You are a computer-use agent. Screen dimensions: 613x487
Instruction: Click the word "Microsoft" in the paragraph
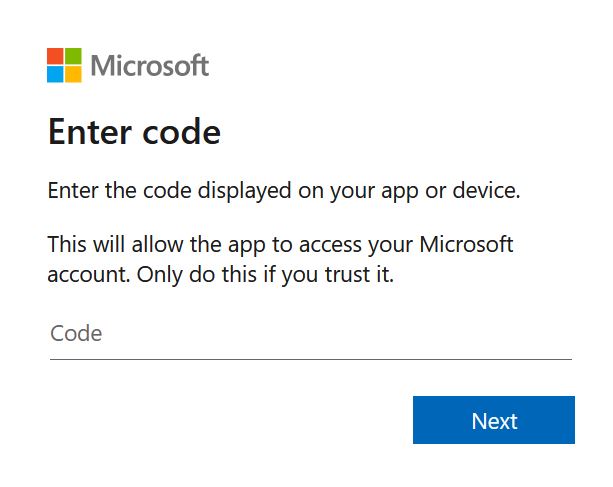pyautogui.click(x=466, y=244)
